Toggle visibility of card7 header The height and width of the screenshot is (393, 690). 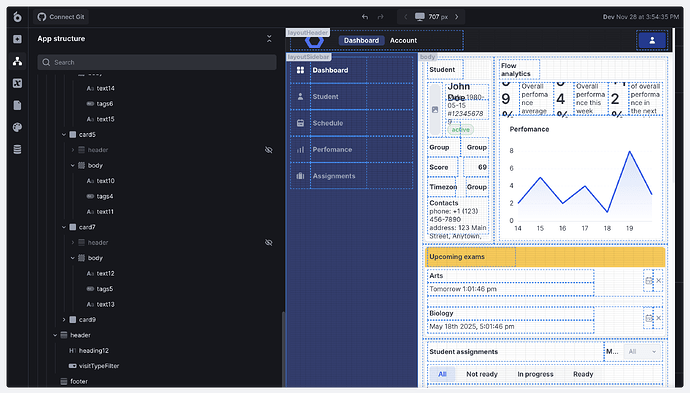[x=268, y=242]
